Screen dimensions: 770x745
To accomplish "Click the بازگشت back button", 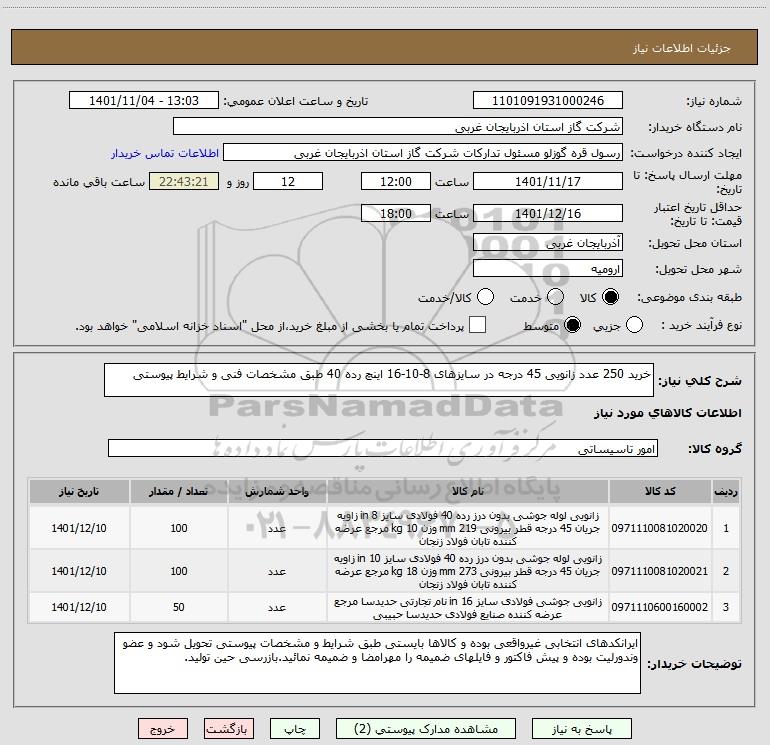I will (229, 729).
